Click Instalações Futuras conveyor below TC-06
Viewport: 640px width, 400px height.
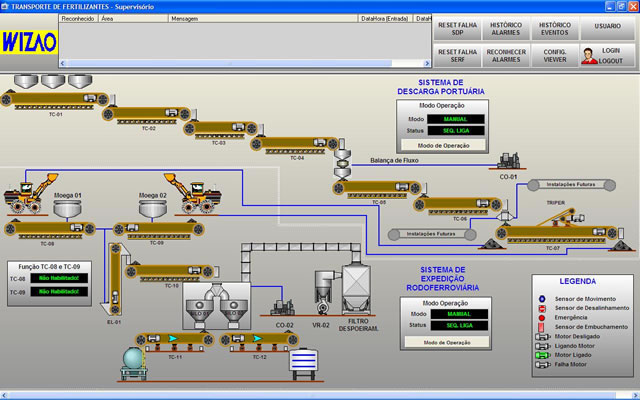[x=431, y=234]
